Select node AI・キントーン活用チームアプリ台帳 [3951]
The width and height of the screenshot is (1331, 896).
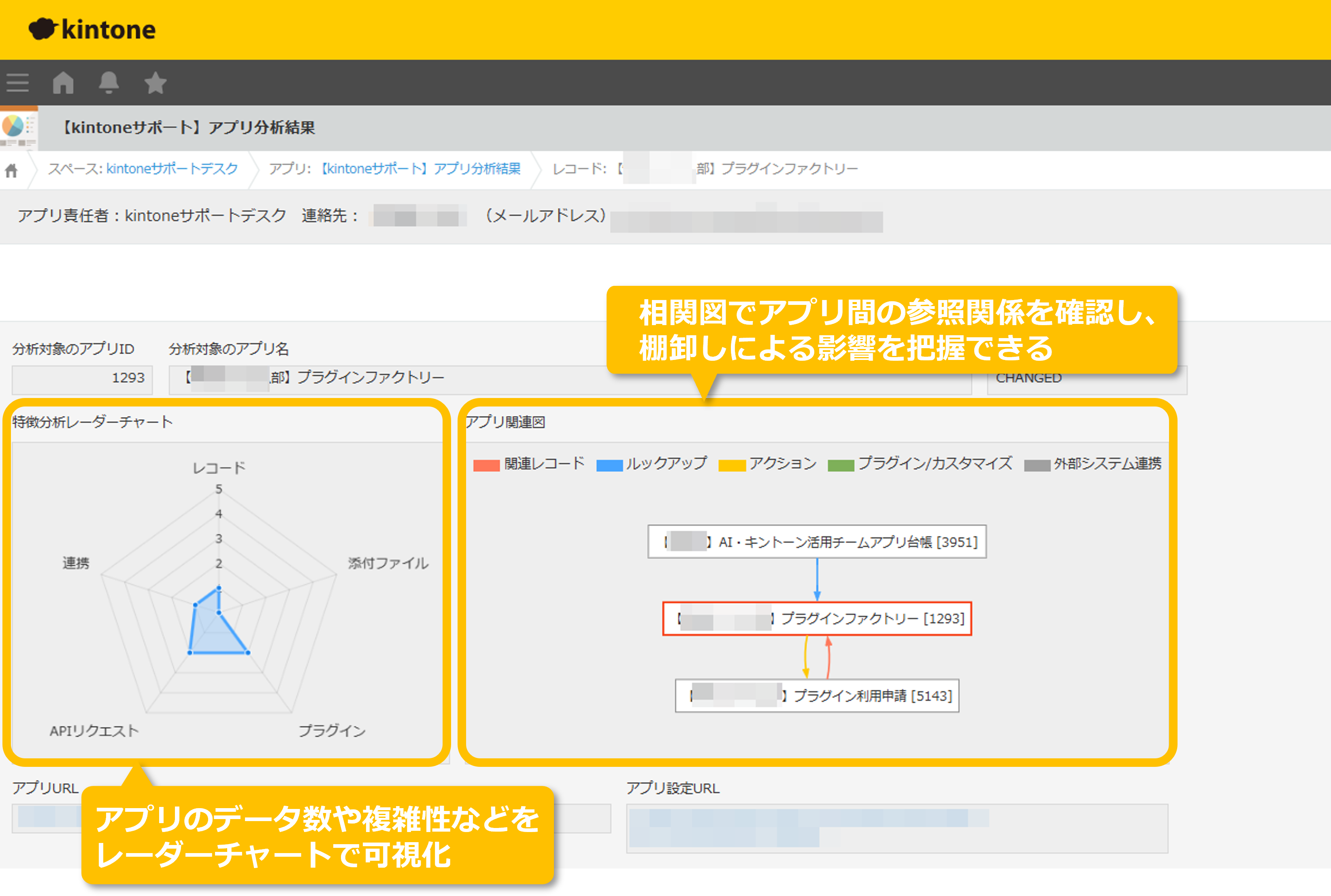(817, 542)
